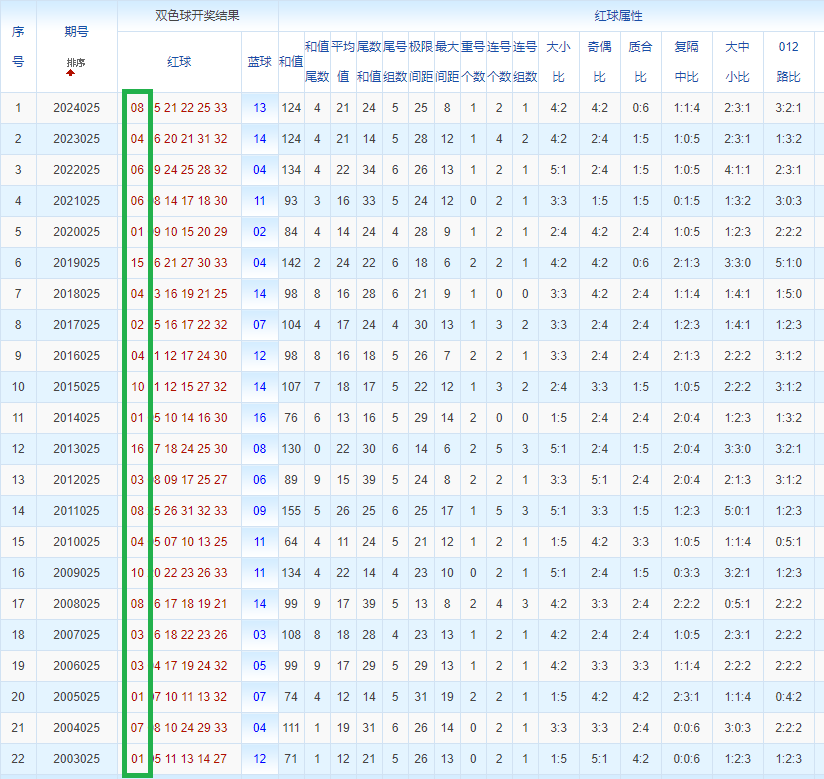Click issue number 2024025

click(76, 108)
